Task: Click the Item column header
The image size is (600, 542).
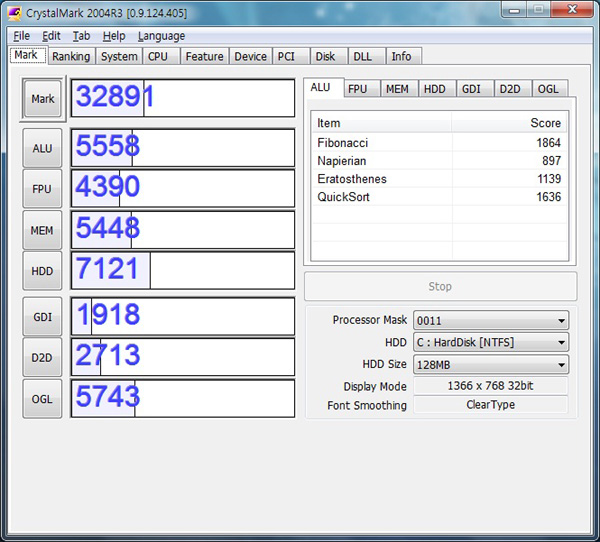Action: pos(382,123)
